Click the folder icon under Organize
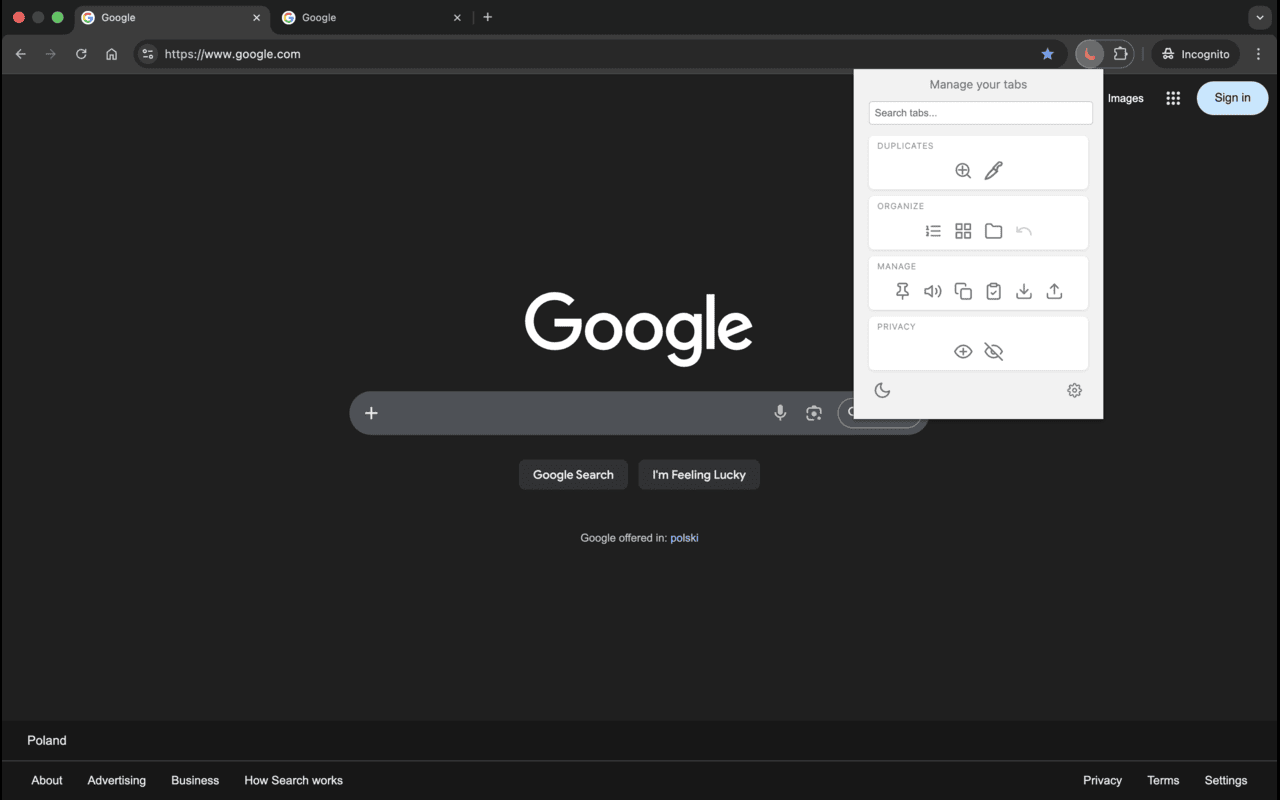Screen dimensions: 1280x800 tap(993, 231)
